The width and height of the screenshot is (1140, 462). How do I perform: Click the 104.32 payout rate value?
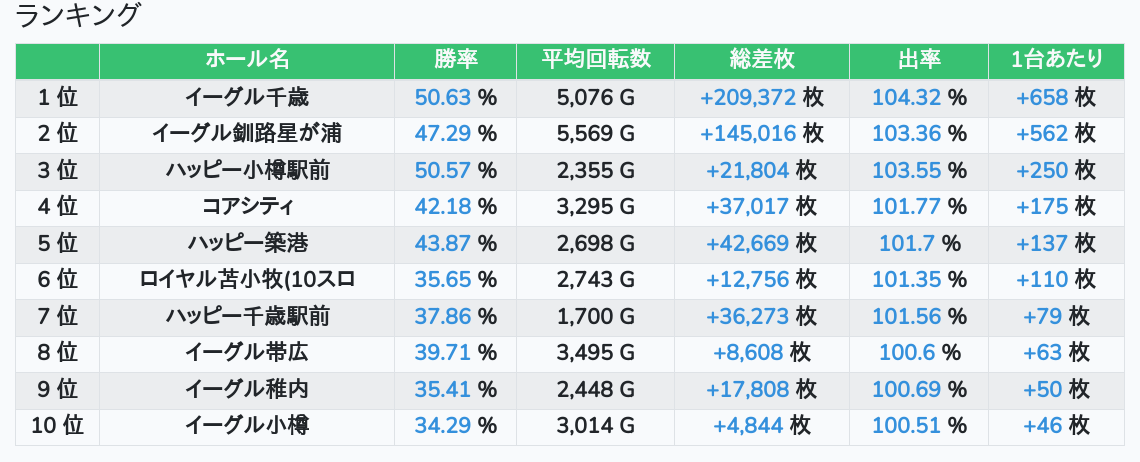(906, 97)
